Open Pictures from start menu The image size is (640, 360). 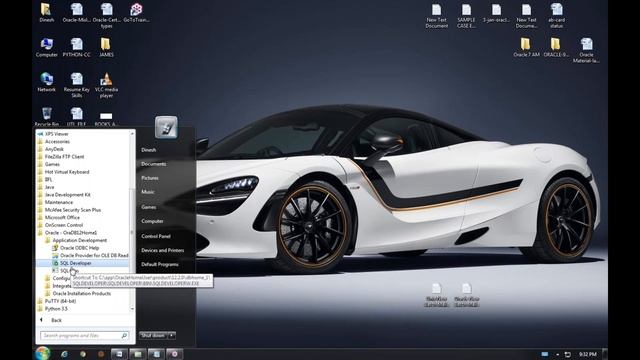150,178
